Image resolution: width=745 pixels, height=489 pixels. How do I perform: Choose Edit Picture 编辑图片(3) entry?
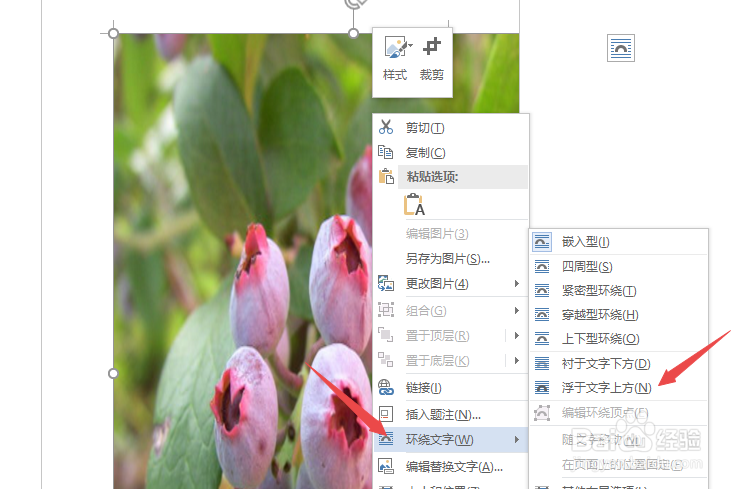pyautogui.click(x=451, y=233)
